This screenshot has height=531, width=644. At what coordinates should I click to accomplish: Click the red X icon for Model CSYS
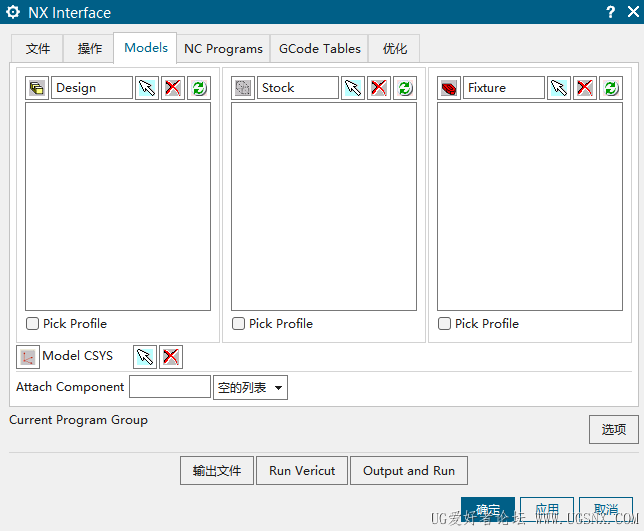[x=171, y=357]
